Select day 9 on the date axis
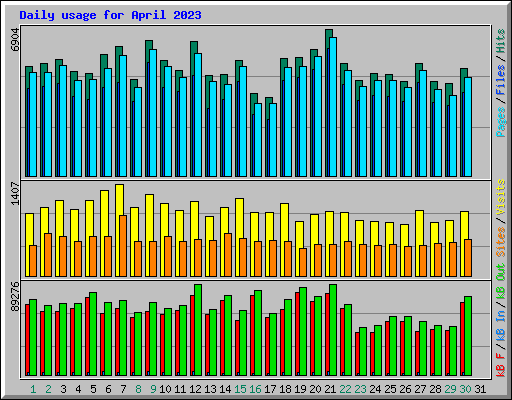Image resolution: width=512 pixels, height=400 pixels. click(x=153, y=389)
